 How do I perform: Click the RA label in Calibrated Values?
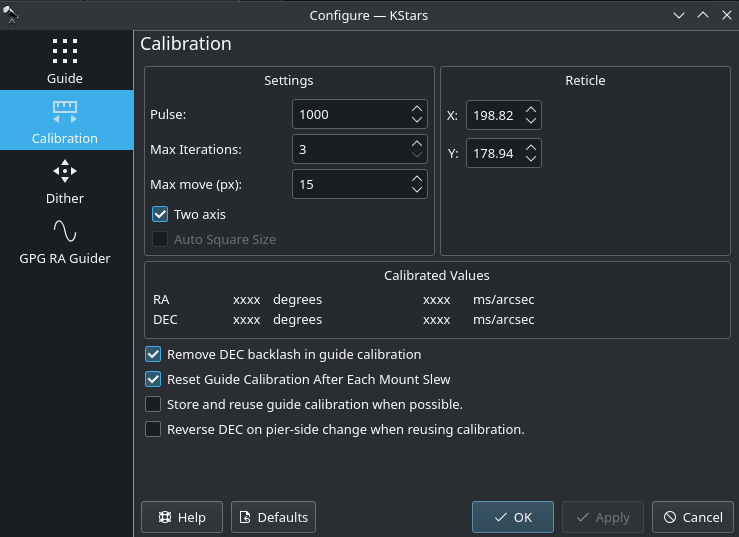point(161,300)
